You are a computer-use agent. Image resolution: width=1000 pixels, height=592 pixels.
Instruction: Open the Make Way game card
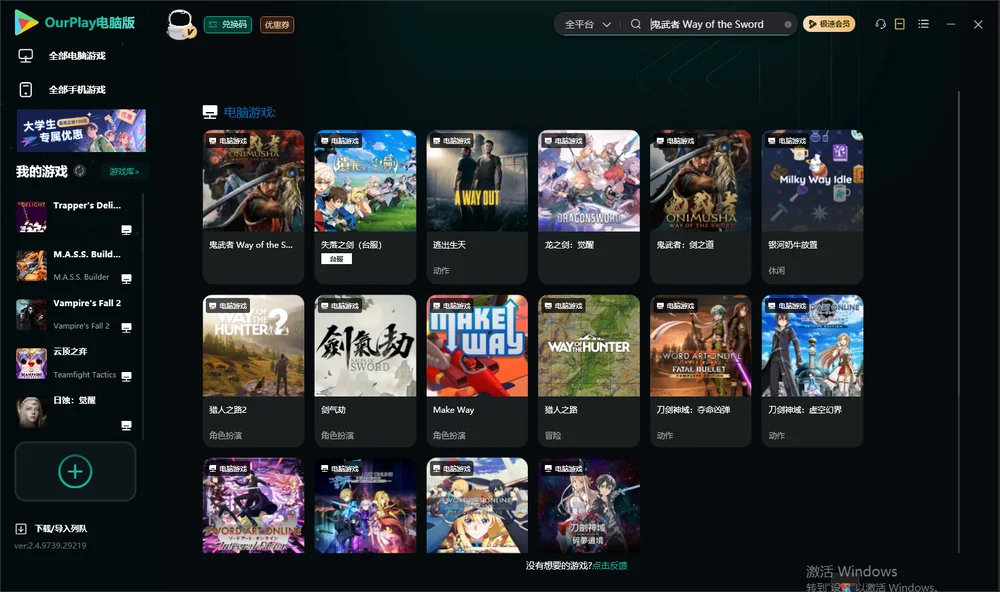click(477, 371)
